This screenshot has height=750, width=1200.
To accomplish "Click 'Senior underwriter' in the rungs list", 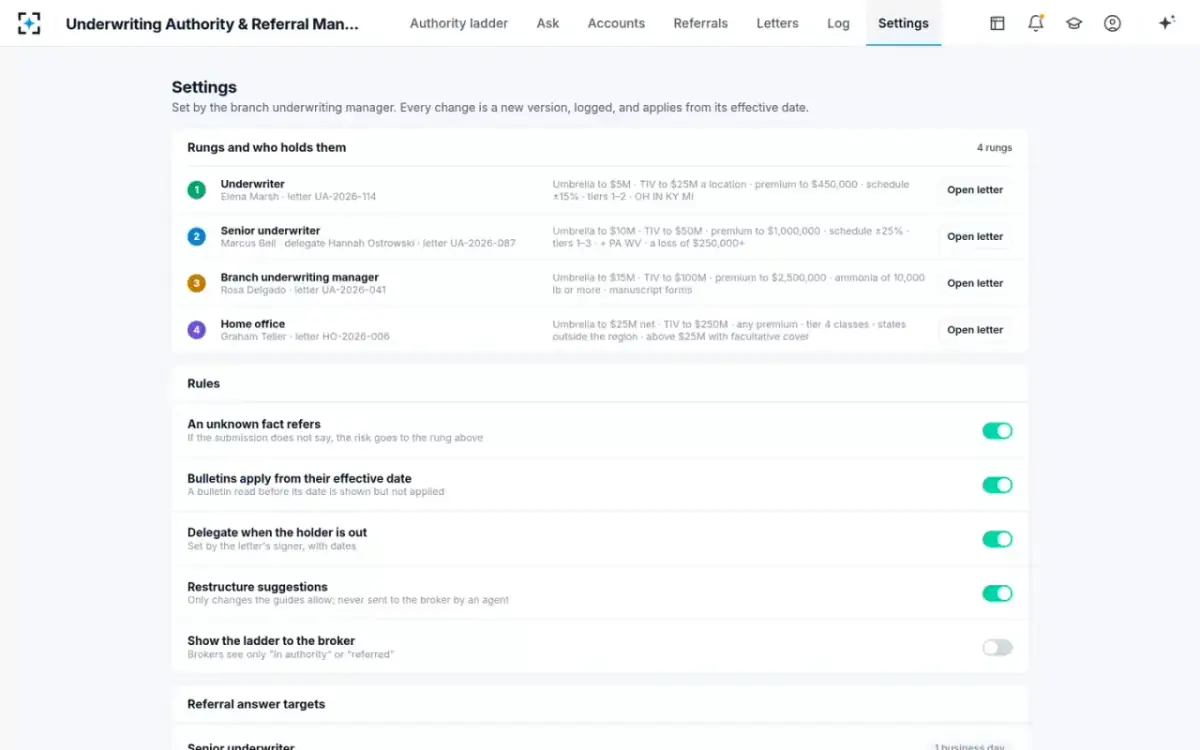I will tap(271, 231).
